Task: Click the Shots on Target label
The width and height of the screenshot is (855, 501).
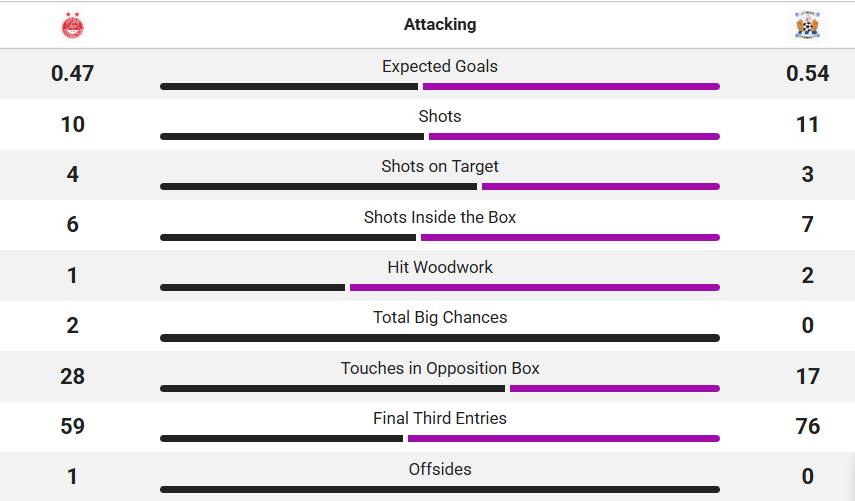Action: (x=440, y=166)
